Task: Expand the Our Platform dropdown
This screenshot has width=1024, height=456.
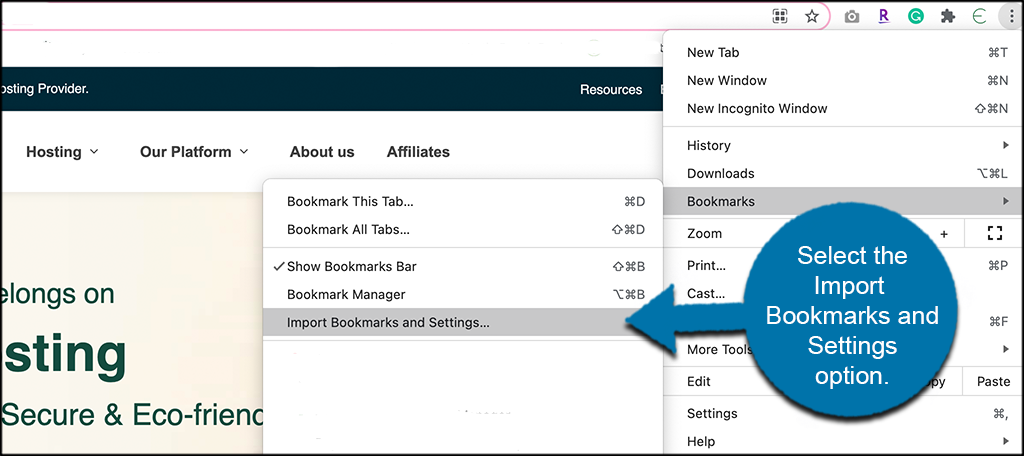Action: tap(195, 152)
